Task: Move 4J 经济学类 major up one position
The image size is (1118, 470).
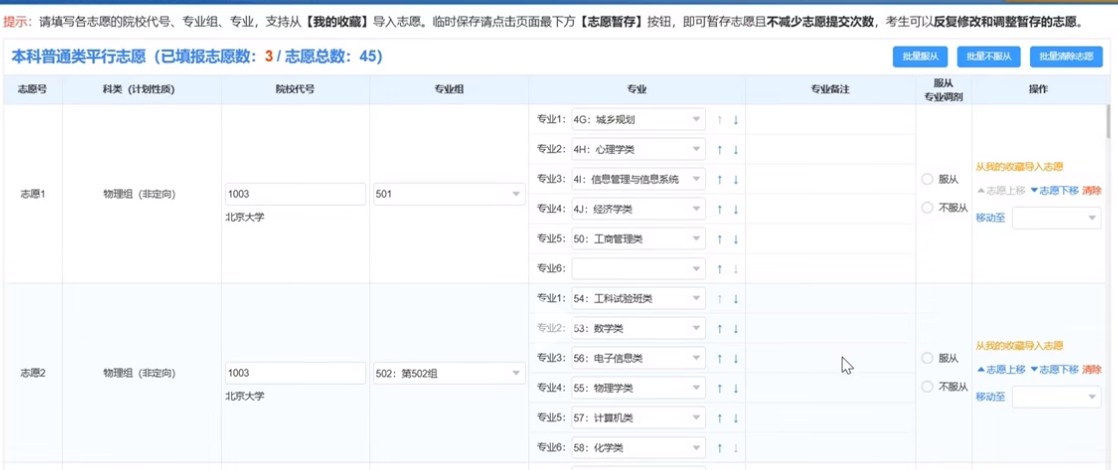Action: [718, 210]
